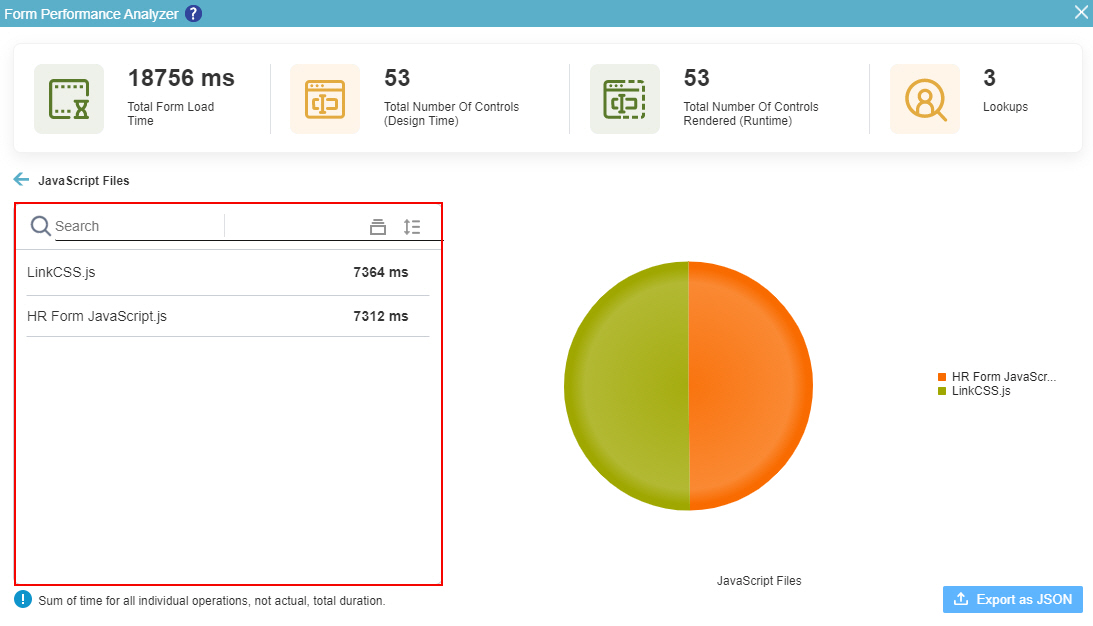Click the Total Number Of Controls (Design Time) label

pyautogui.click(x=451, y=114)
